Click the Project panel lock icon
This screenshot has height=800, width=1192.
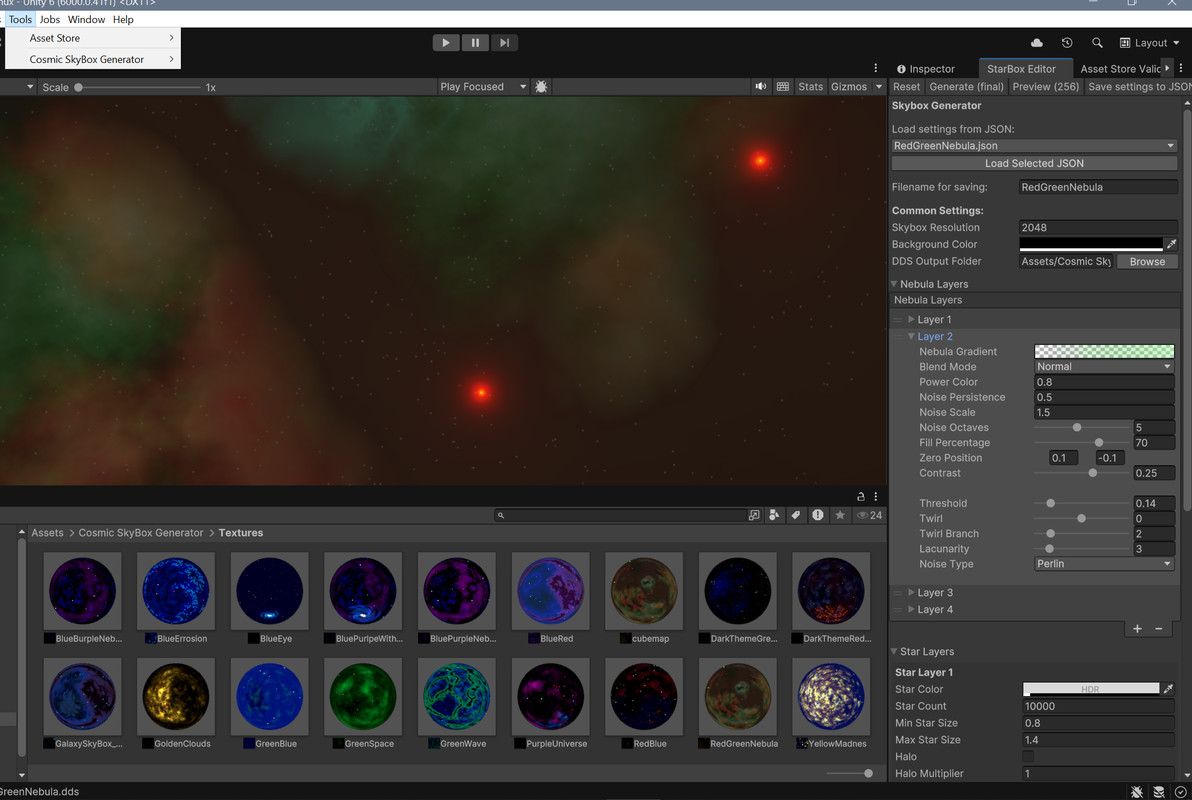pyautogui.click(x=861, y=496)
